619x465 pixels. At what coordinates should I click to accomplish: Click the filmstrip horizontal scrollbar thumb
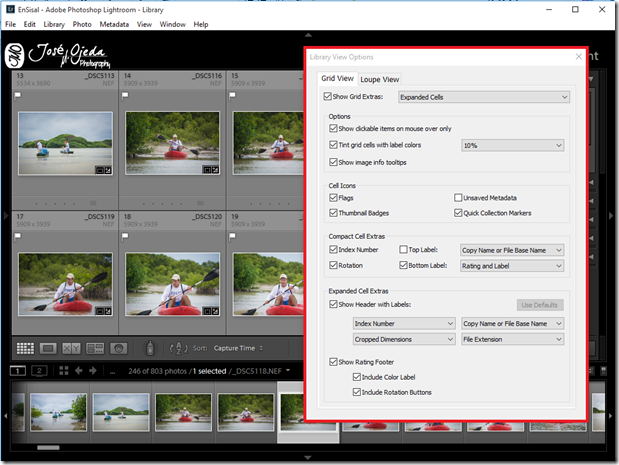[x=48, y=447]
